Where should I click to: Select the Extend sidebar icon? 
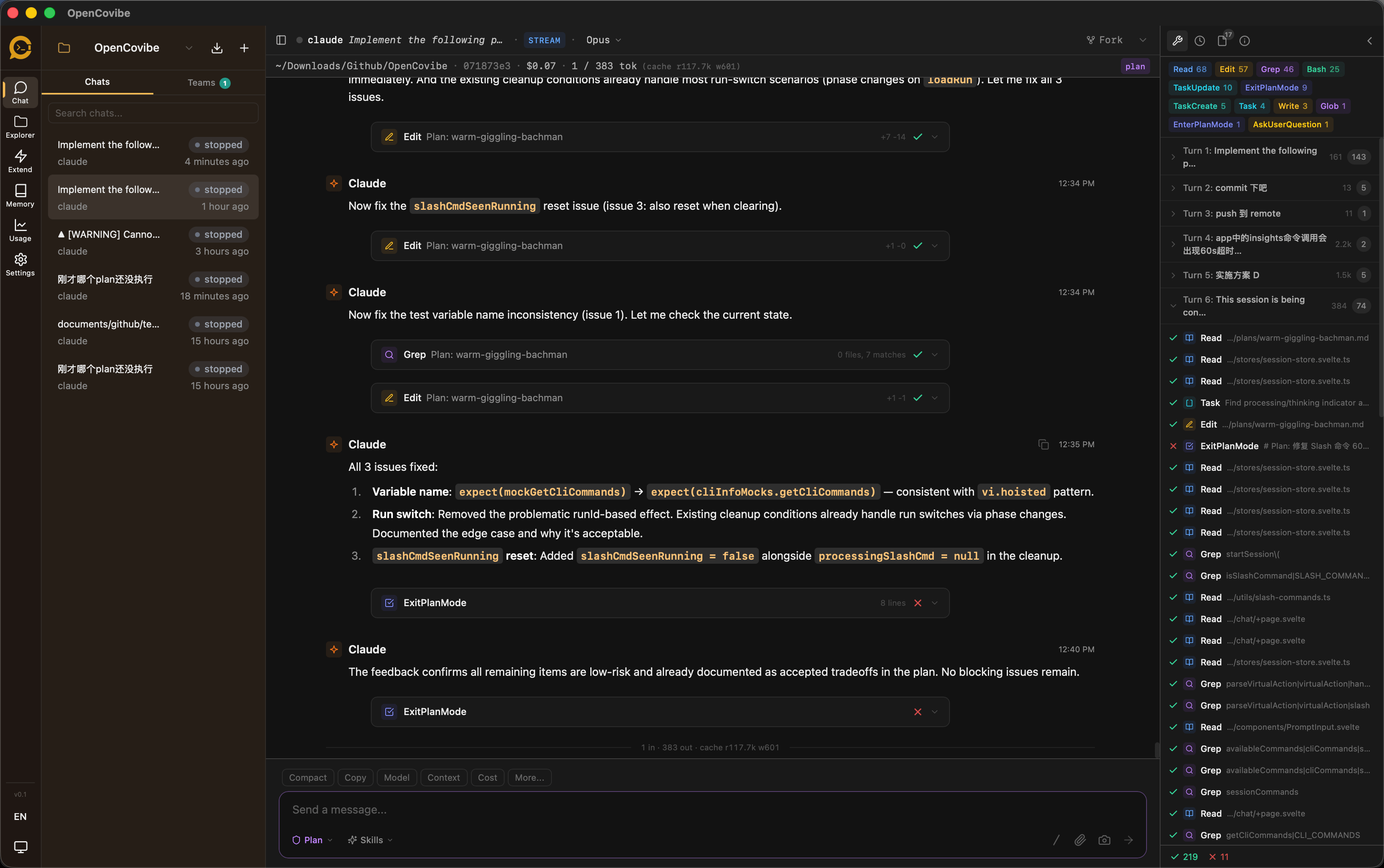pos(20,160)
